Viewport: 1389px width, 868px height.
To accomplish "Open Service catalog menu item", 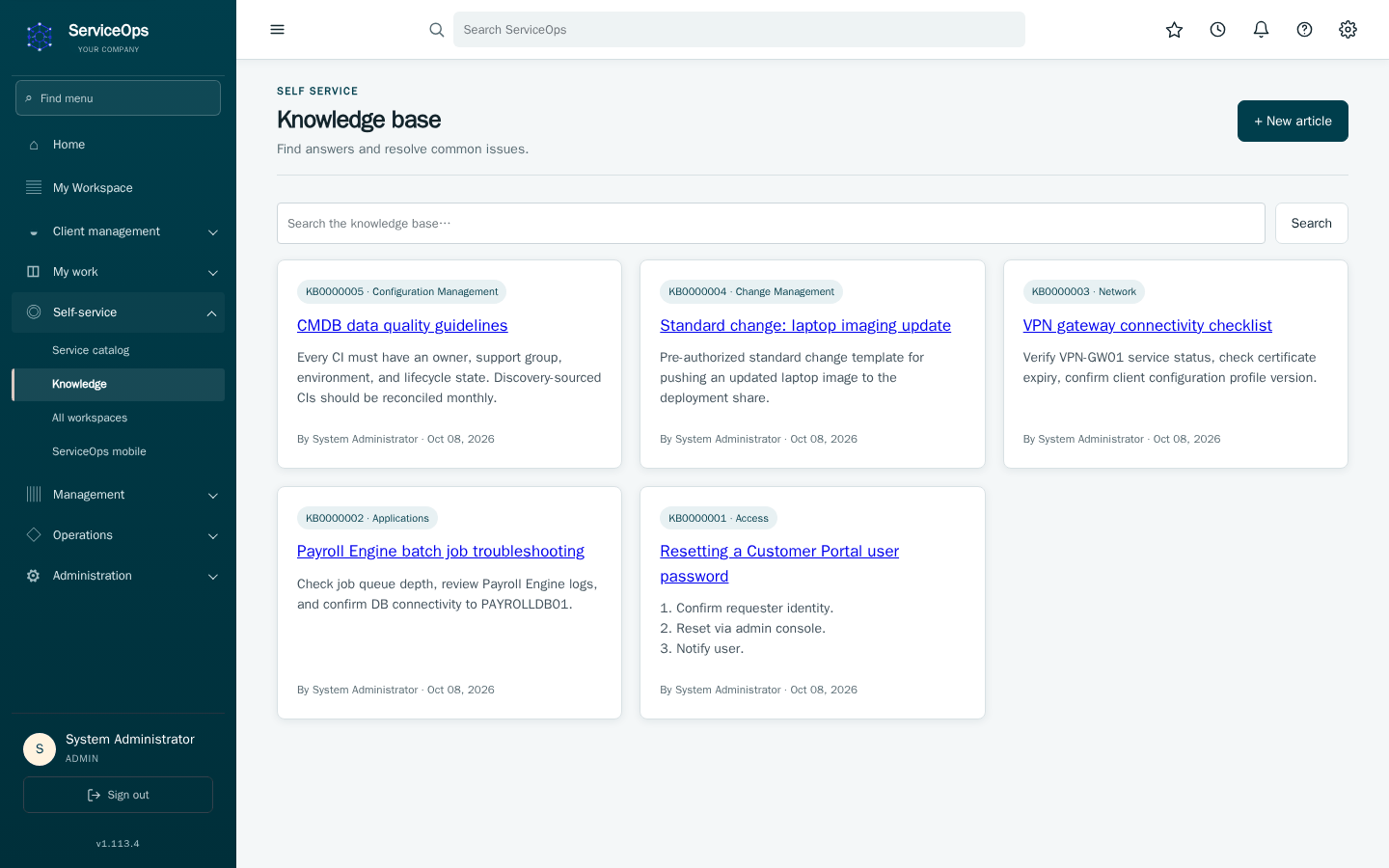I will [x=118, y=350].
